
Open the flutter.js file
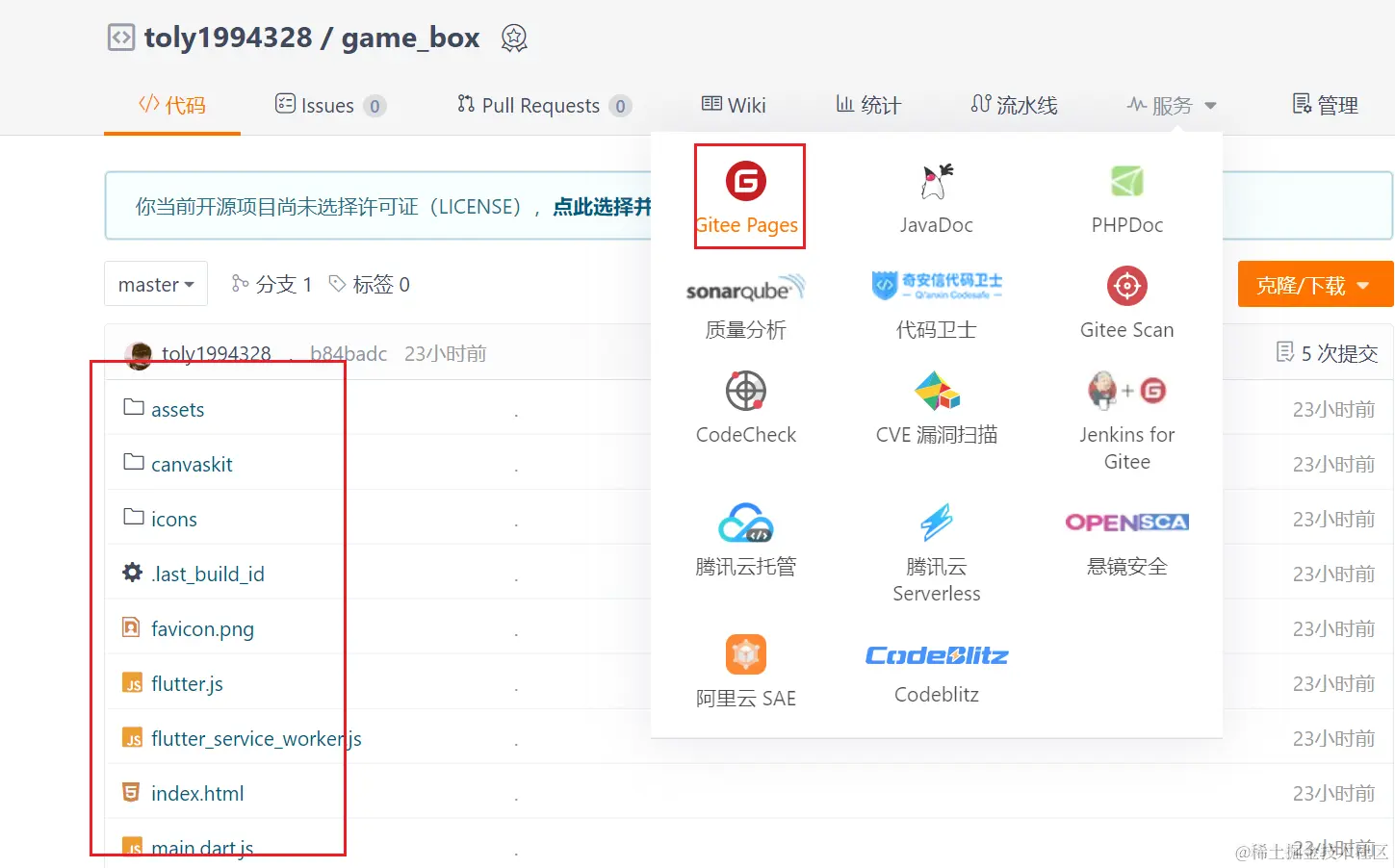pos(187,683)
